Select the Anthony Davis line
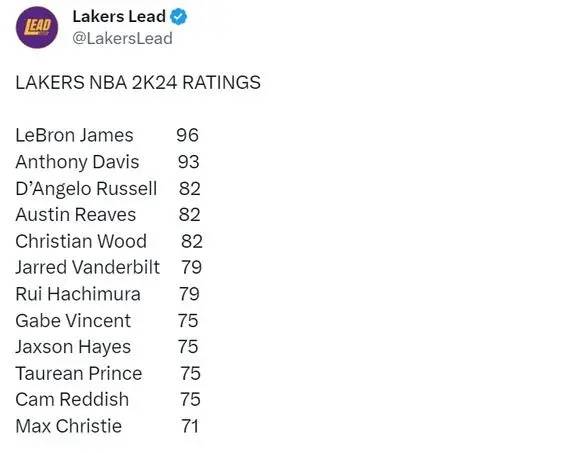 pos(107,162)
